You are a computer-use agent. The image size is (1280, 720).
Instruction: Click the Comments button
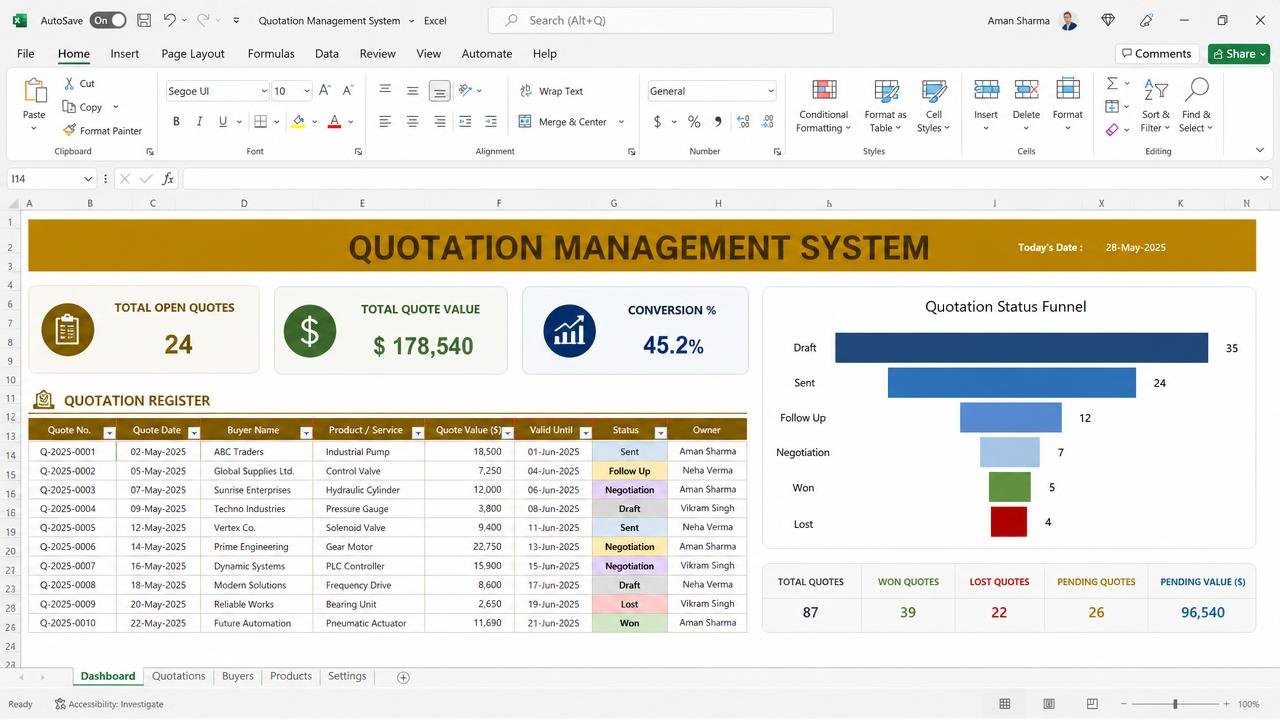pyautogui.click(x=1157, y=54)
